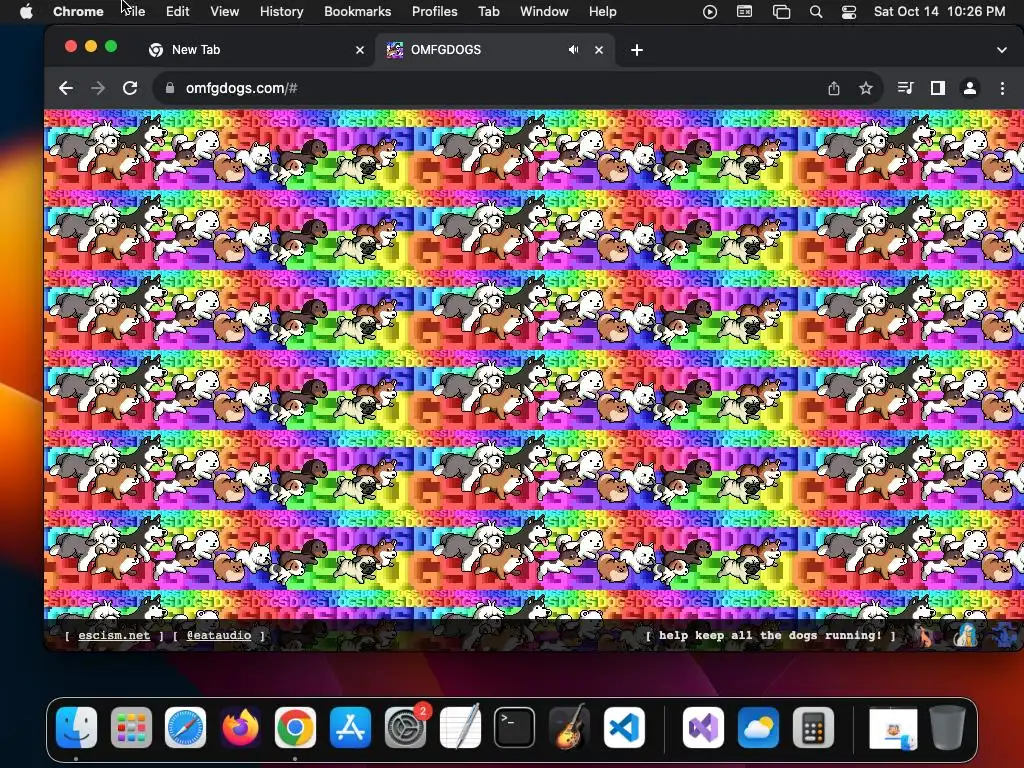The width and height of the screenshot is (1024, 768).
Task: Open Visual Studio Code from the Dock
Action: [624, 727]
